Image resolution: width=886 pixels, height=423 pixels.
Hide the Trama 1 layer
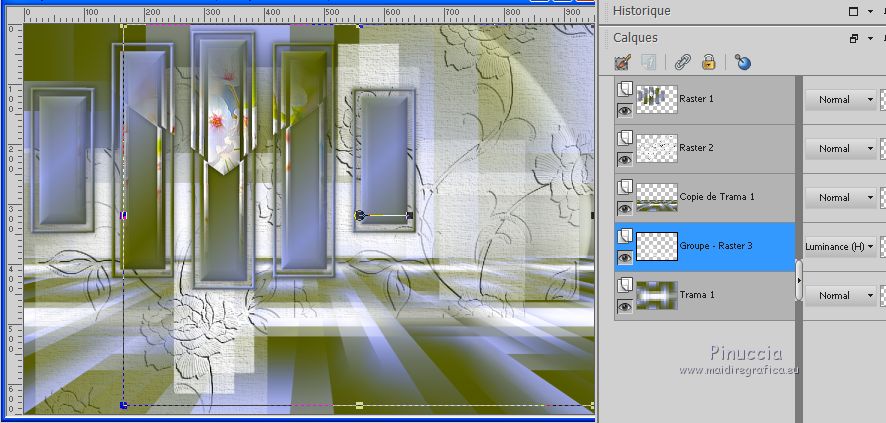click(624, 307)
